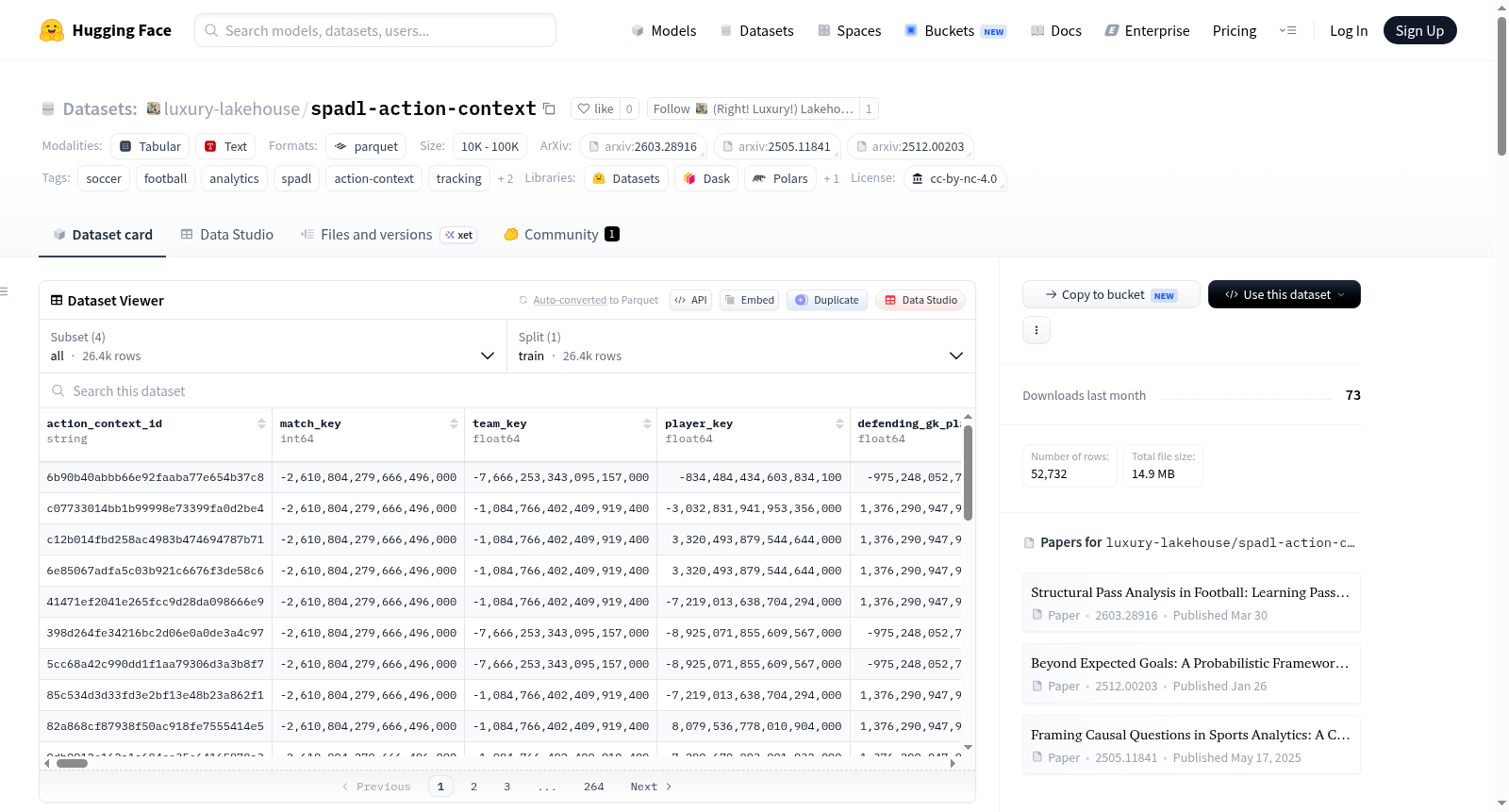Focus the top search models field
This screenshot has width=1509, height=812.
pos(375,30)
